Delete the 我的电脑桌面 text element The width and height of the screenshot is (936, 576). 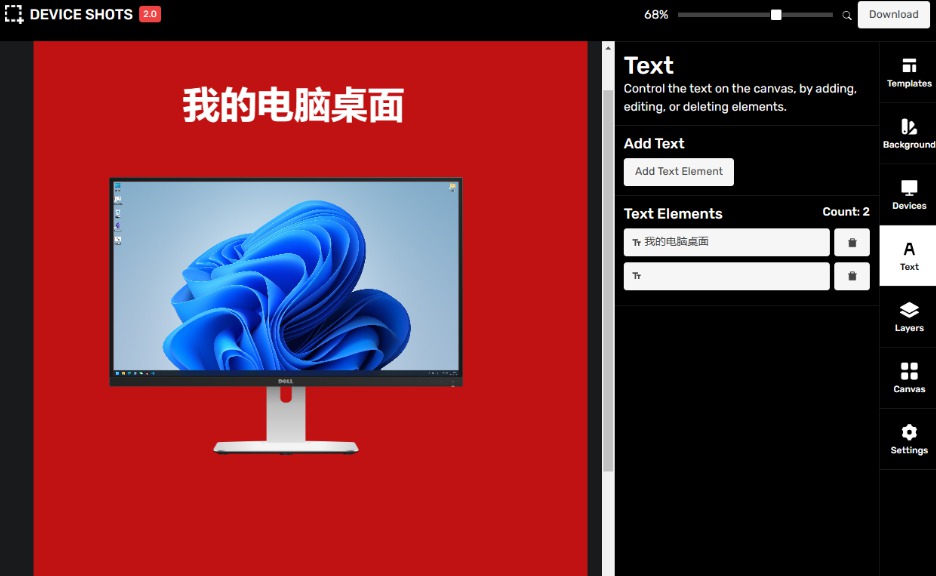click(852, 242)
